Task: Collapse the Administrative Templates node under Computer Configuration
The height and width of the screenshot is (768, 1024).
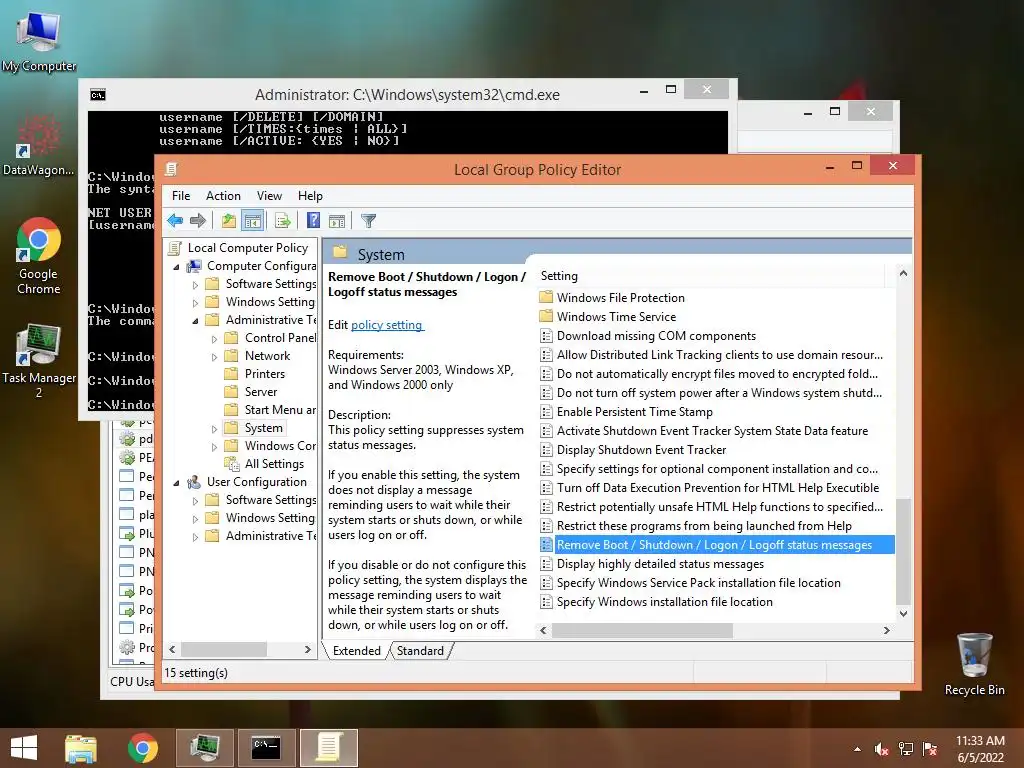Action: coord(195,321)
